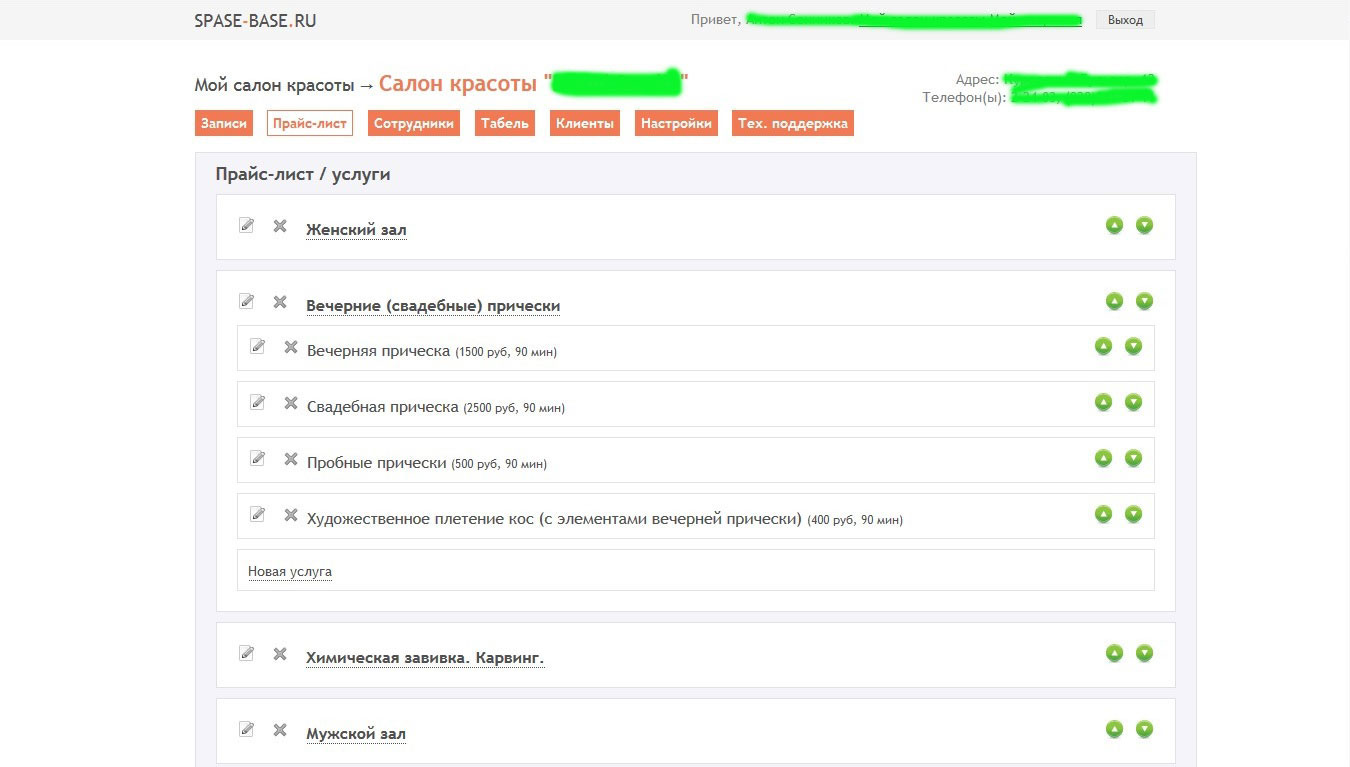Move Вечерние (свадебные) прически category up
Screen dimensions: 1350x767
tap(1115, 301)
